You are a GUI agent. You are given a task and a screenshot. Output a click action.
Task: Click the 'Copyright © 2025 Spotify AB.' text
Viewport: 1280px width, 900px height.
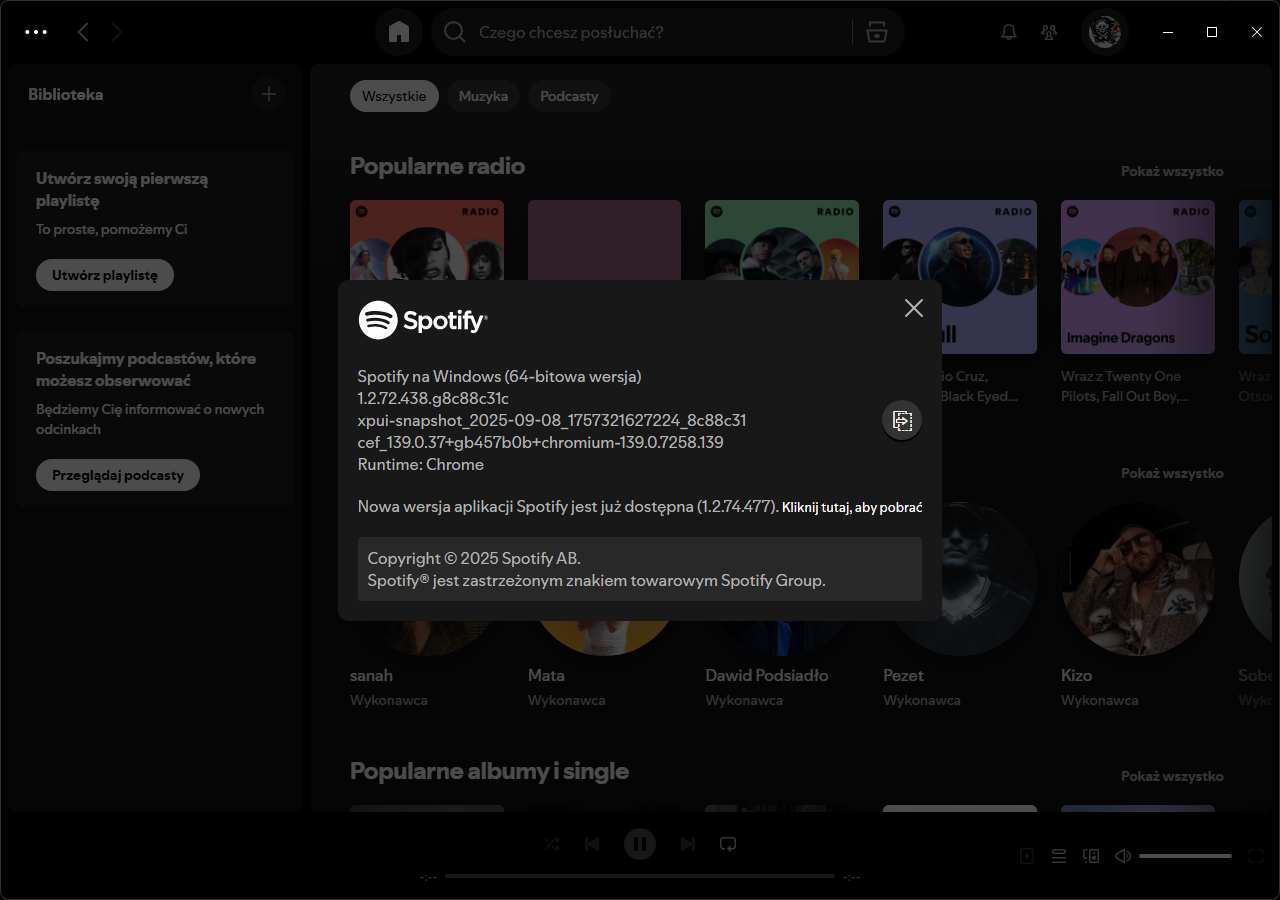click(474, 558)
